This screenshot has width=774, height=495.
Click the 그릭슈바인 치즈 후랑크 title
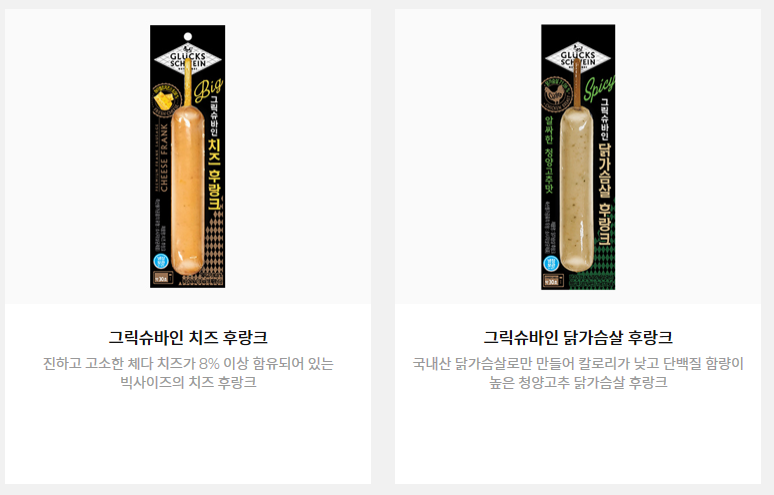(188, 338)
